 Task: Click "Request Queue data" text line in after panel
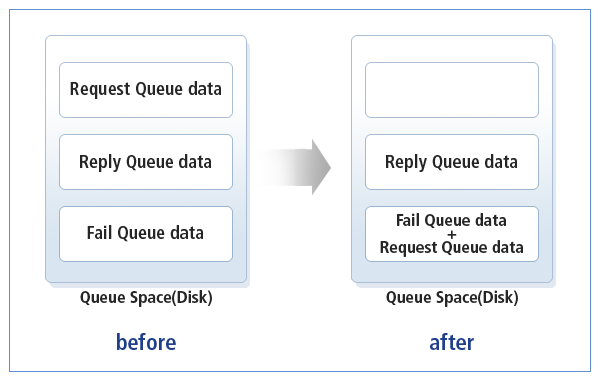pyautogui.click(x=452, y=247)
